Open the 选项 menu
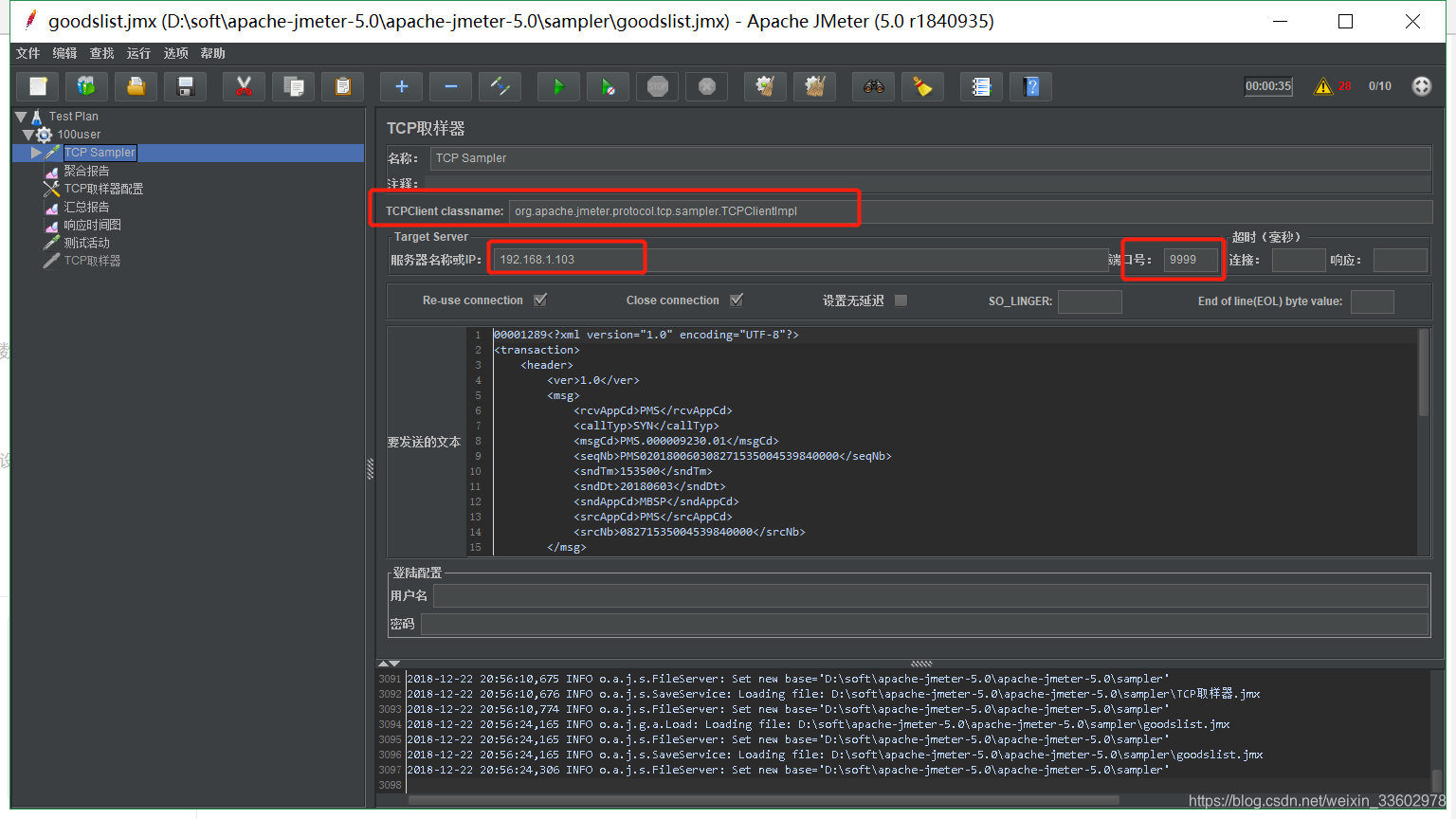Viewport: 1456px width, 819px height. tap(176, 53)
